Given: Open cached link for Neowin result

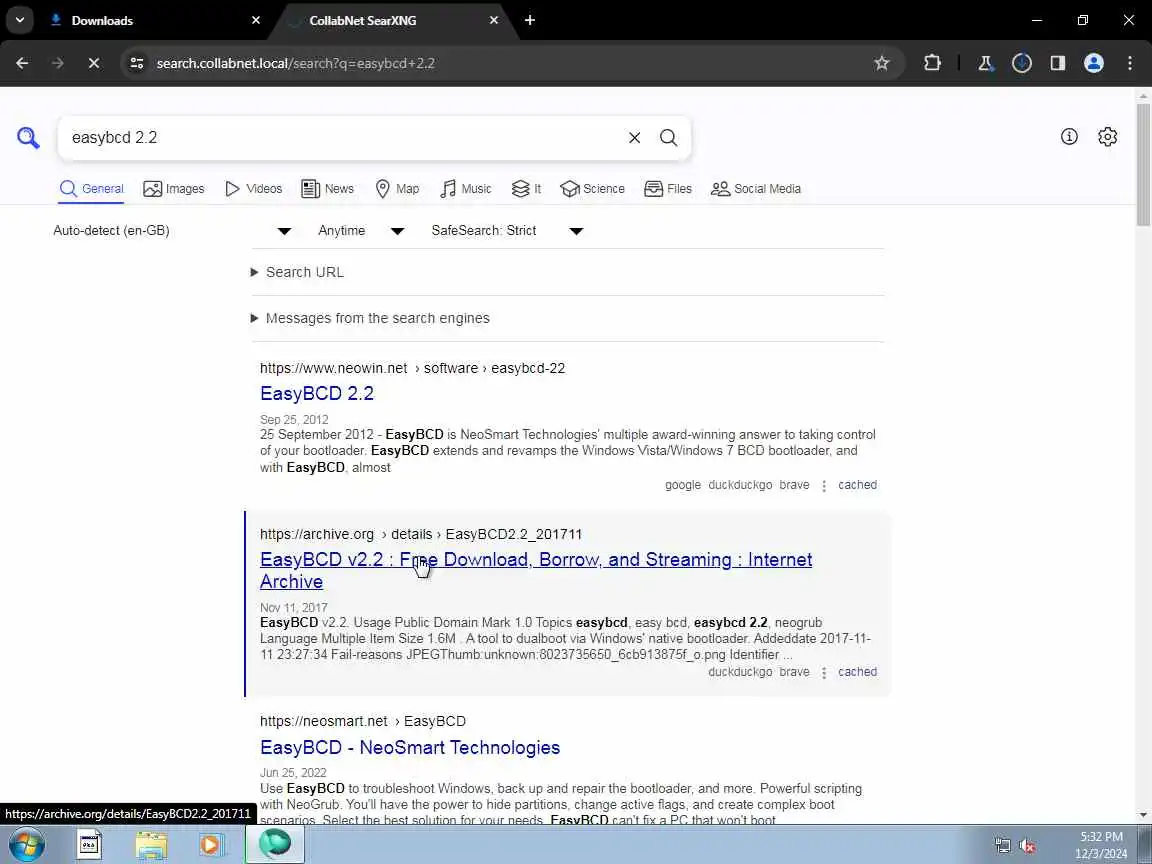Looking at the screenshot, I should tap(857, 485).
